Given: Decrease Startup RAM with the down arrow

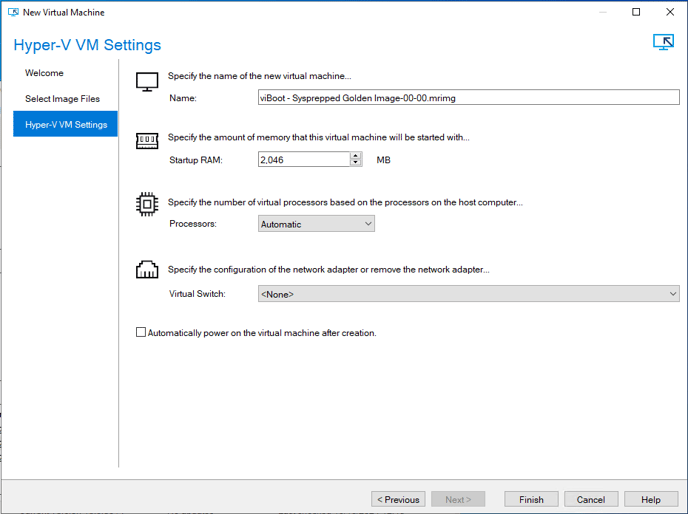Looking at the screenshot, I should pyautogui.click(x=356, y=162).
